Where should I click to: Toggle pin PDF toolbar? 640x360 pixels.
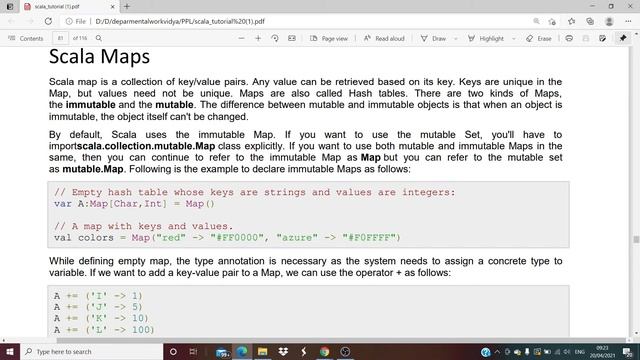point(623,38)
